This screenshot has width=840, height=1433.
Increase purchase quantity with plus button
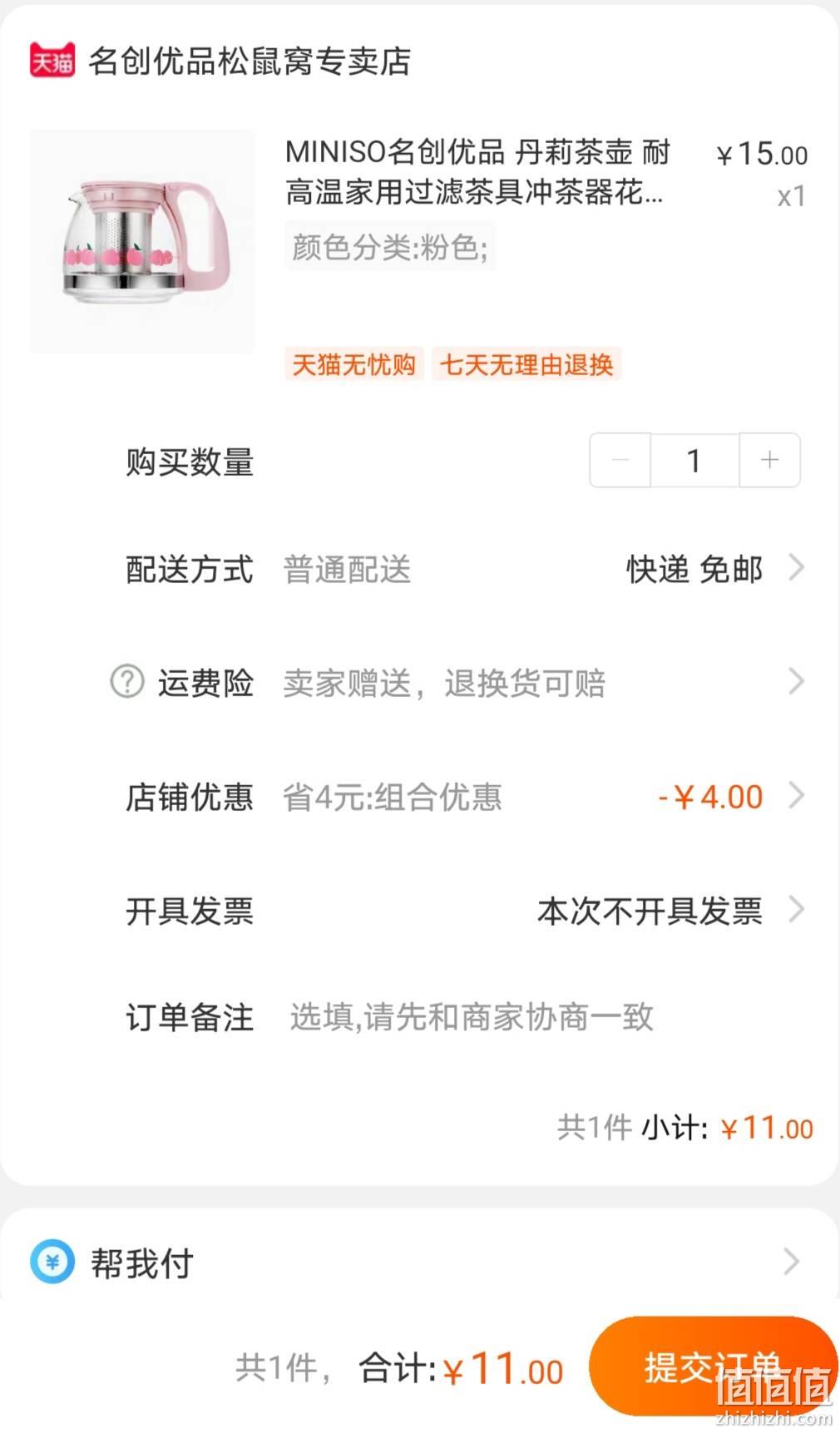770,460
